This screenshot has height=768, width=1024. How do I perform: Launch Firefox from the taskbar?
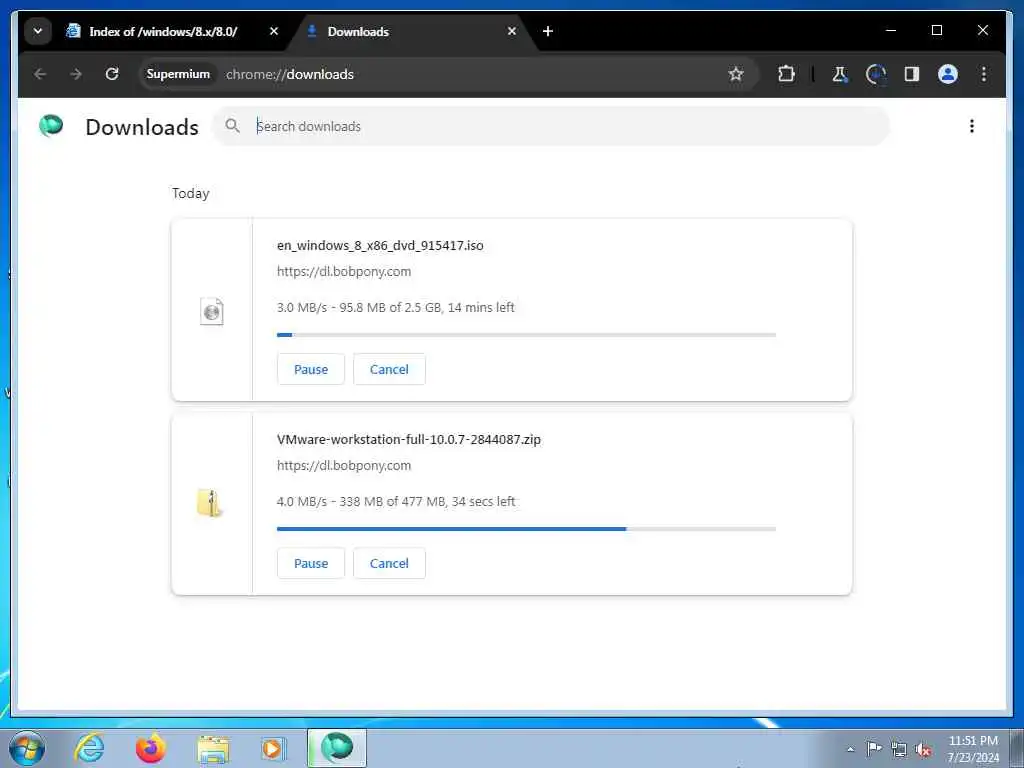point(151,748)
